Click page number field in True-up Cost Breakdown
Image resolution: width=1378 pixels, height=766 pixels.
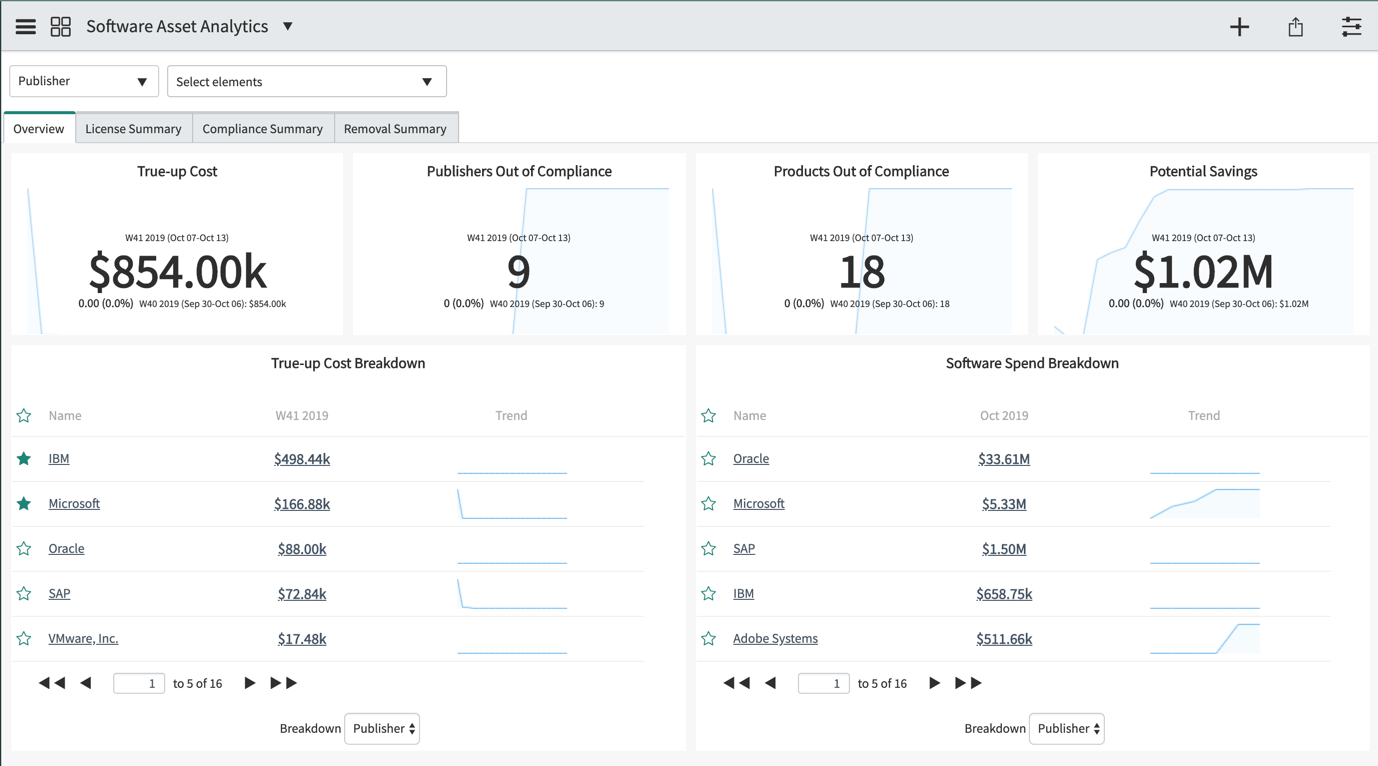(x=139, y=684)
